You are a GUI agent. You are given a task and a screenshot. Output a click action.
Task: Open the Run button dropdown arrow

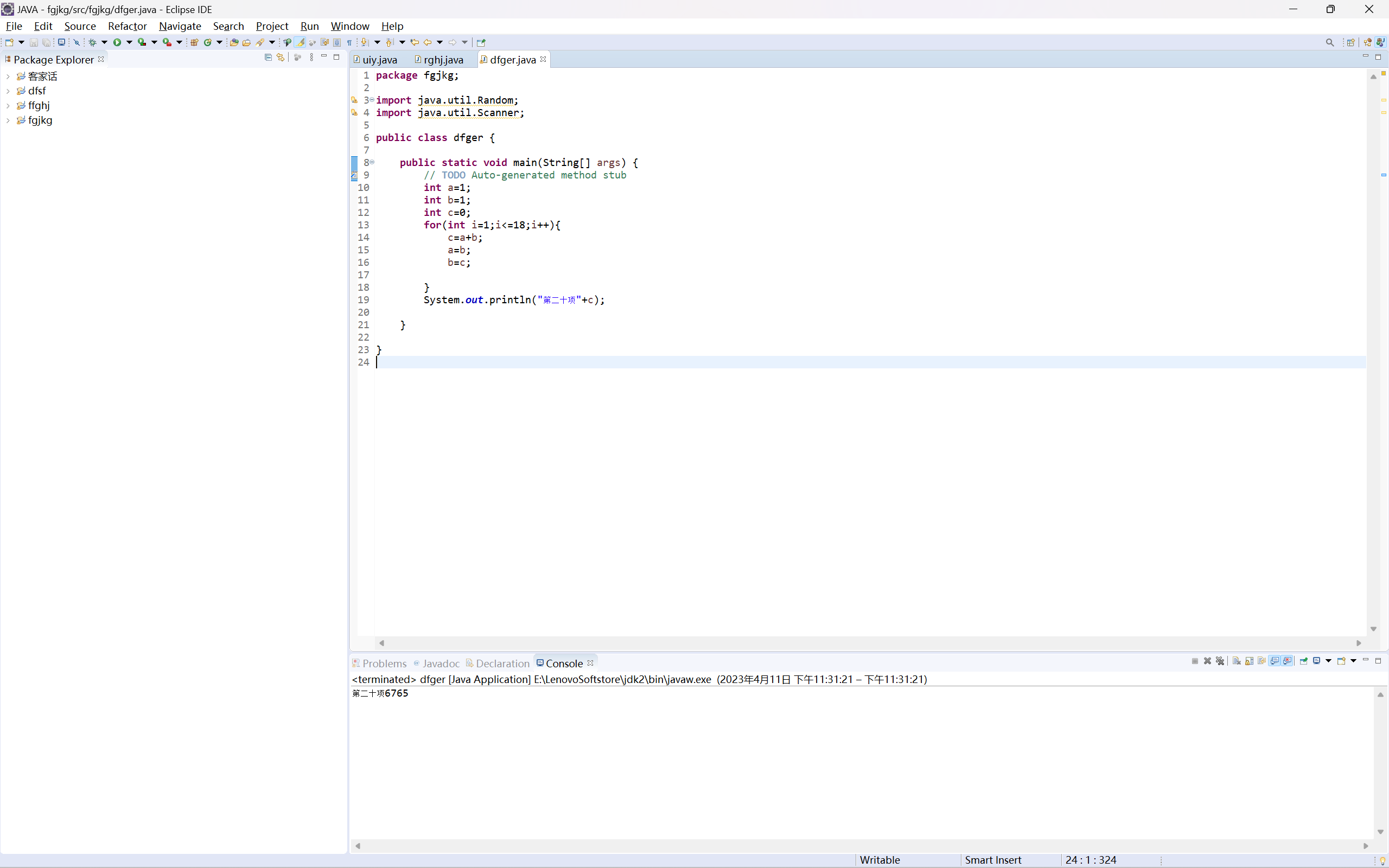click(129, 42)
